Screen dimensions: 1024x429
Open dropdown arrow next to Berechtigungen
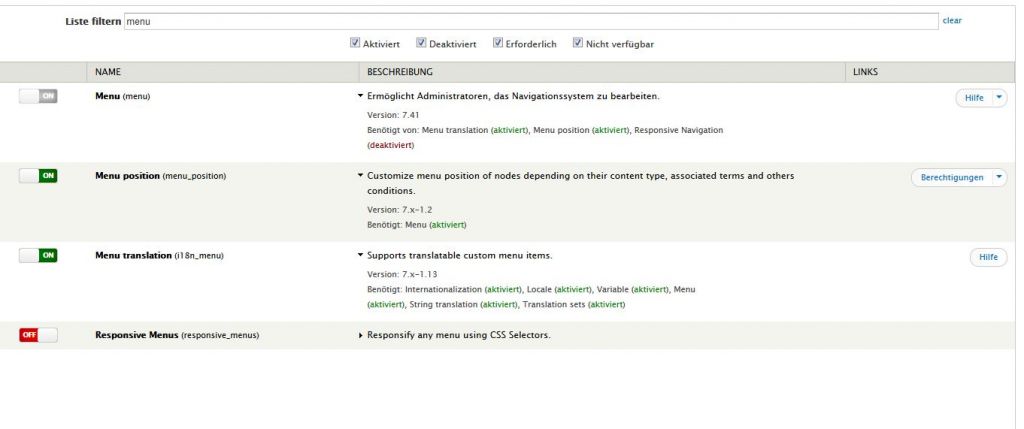click(x=999, y=177)
